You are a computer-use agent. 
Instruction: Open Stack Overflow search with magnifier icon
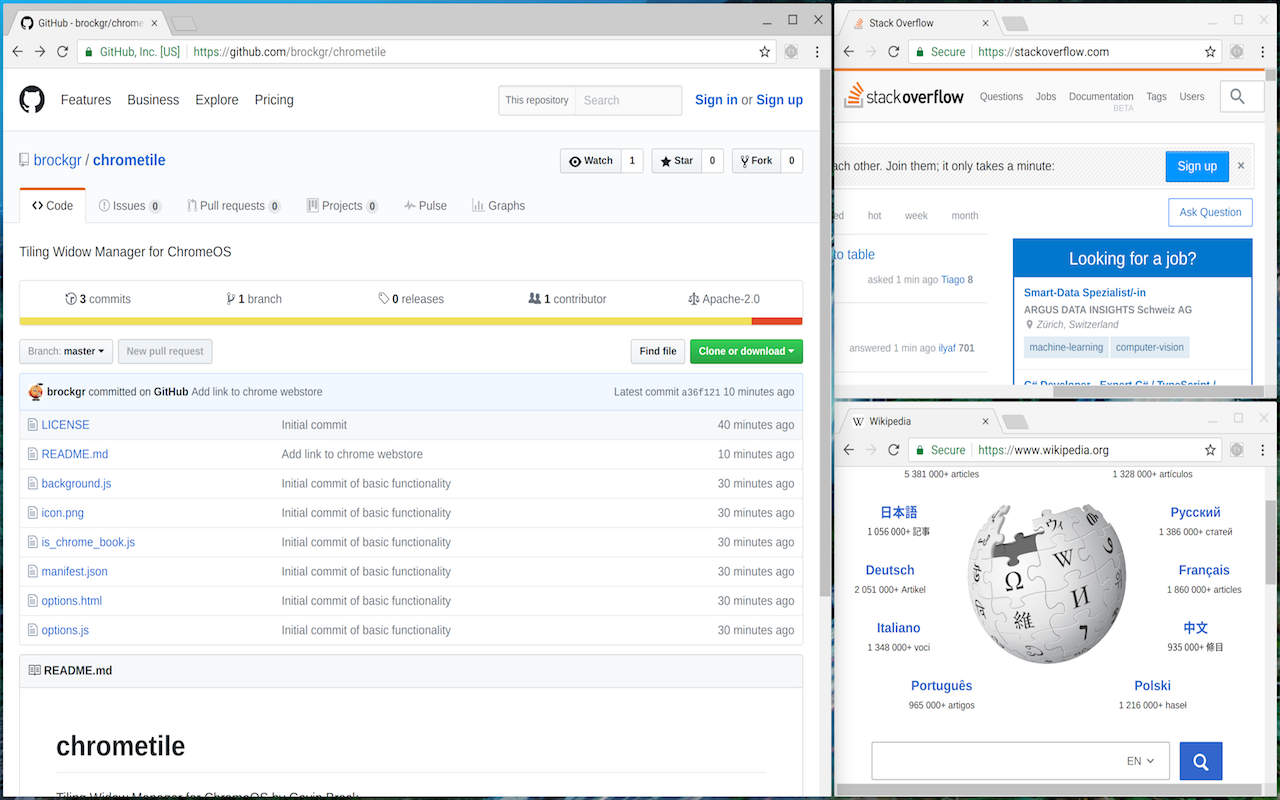point(1240,96)
